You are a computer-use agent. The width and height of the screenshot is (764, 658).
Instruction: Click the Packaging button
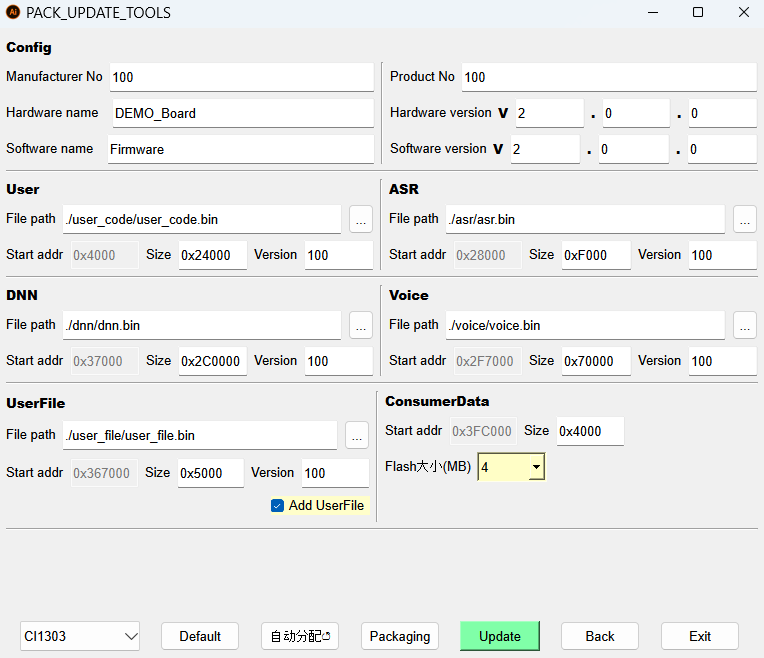(x=400, y=636)
